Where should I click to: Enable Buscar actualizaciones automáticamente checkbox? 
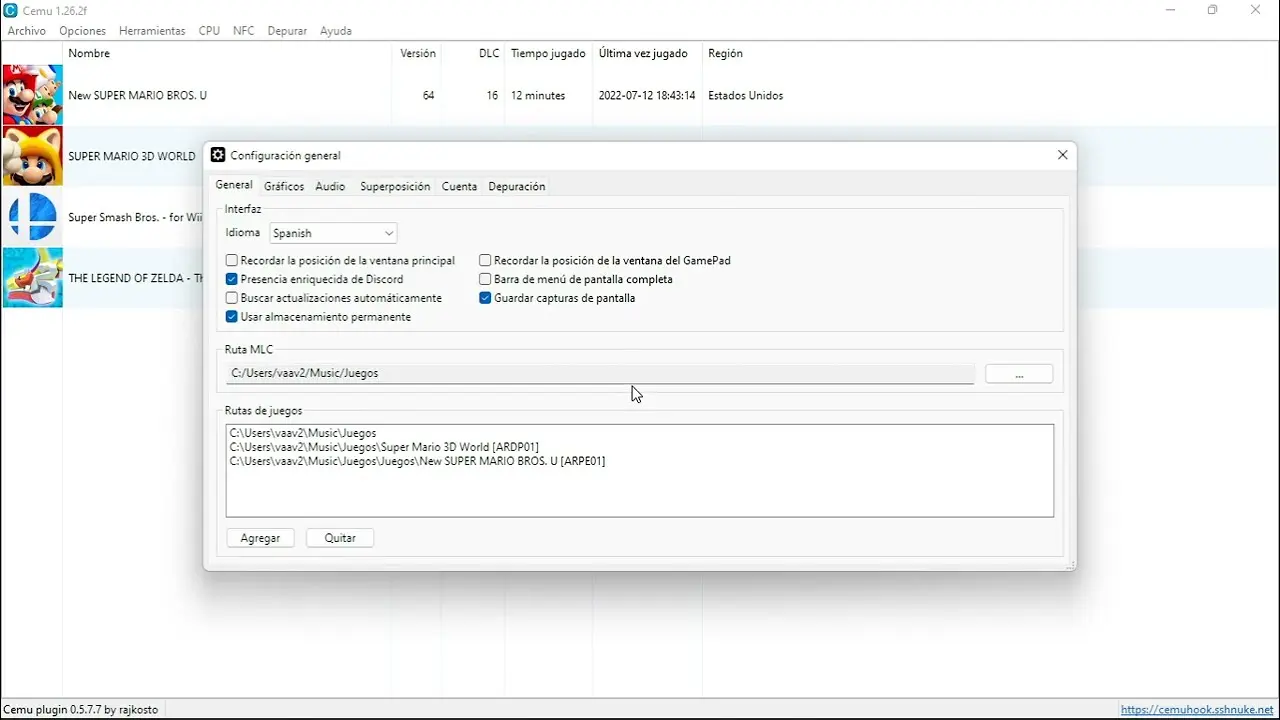pos(232,298)
